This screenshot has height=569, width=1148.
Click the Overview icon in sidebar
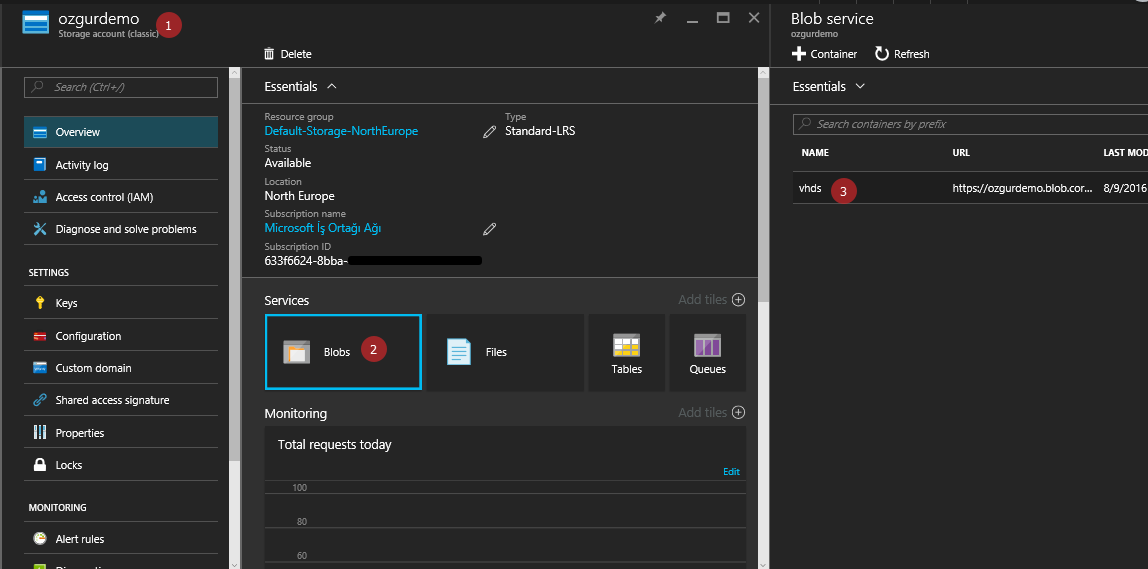point(40,133)
